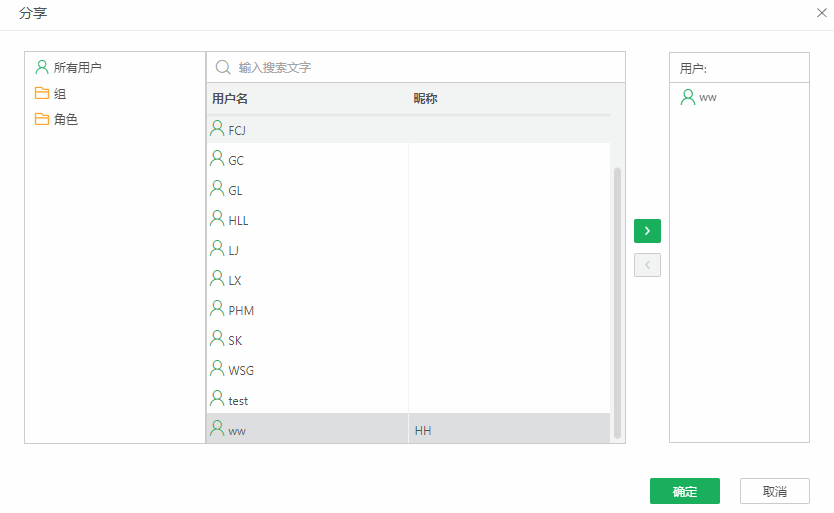Select user FCJ in the list

pyautogui.click(x=408, y=130)
